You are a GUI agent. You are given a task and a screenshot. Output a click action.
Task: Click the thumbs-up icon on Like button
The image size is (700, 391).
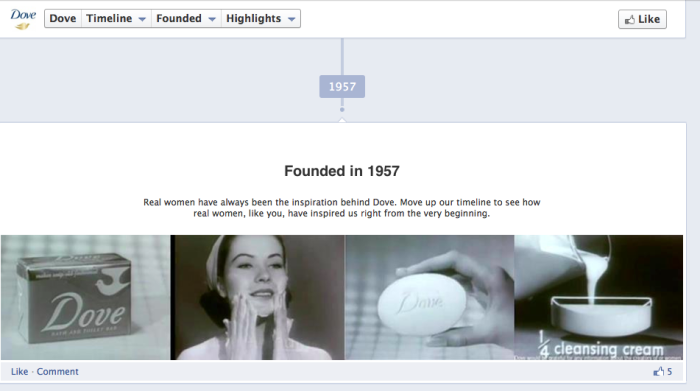pos(629,20)
